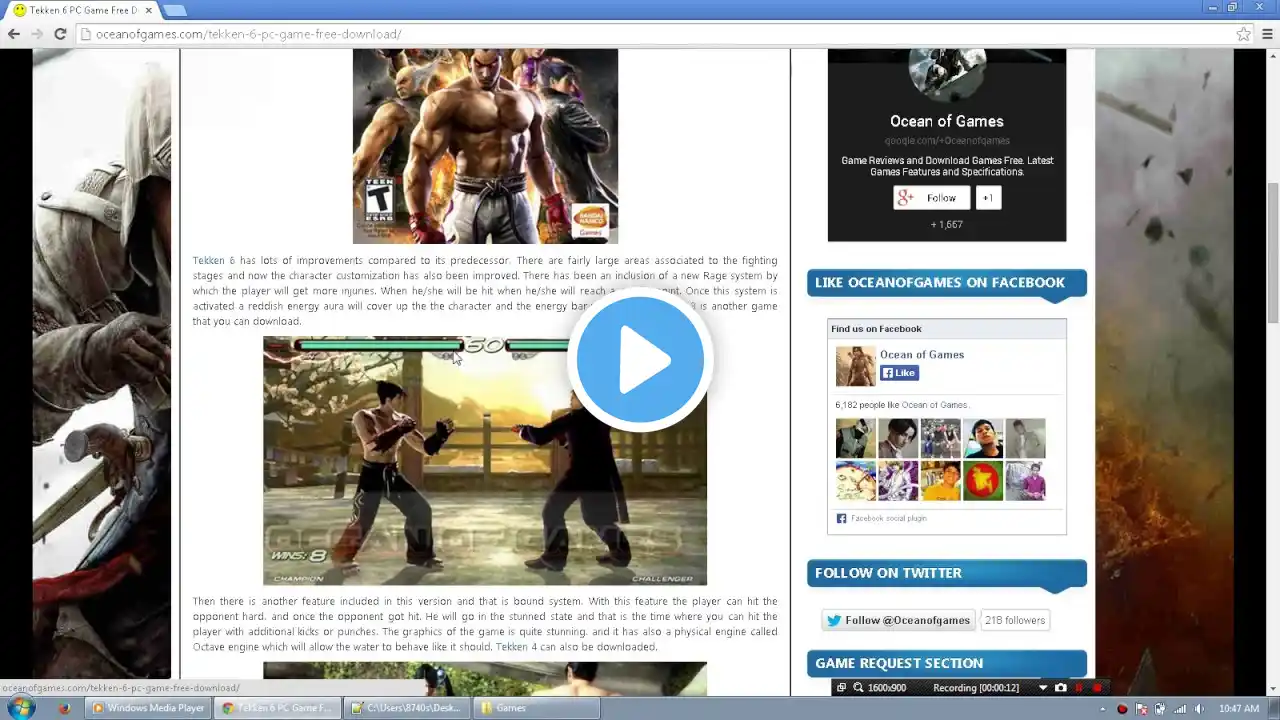1280x720 pixels.
Task: Click the browser forward arrow
Action: click(x=37, y=34)
